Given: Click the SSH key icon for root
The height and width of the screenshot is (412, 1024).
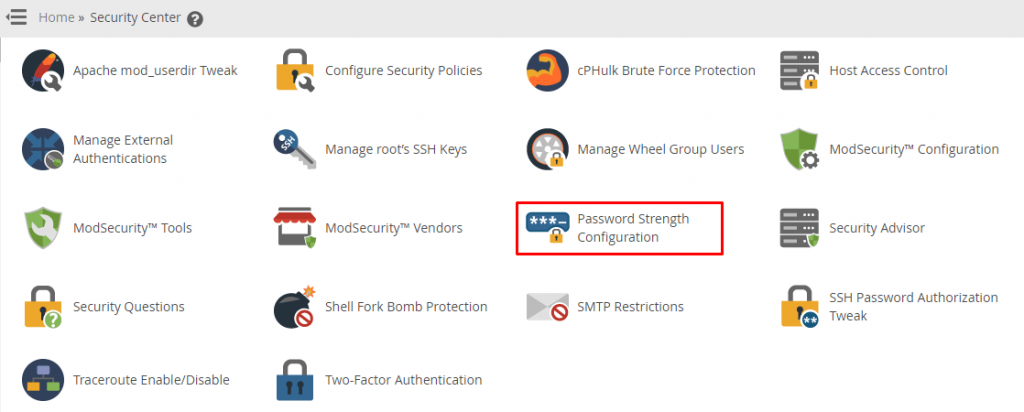Looking at the screenshot, I should [295, 150].
